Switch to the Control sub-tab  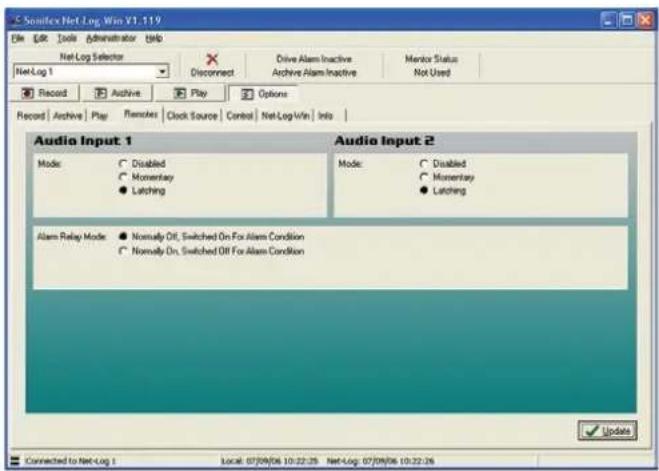pos(240,116)
